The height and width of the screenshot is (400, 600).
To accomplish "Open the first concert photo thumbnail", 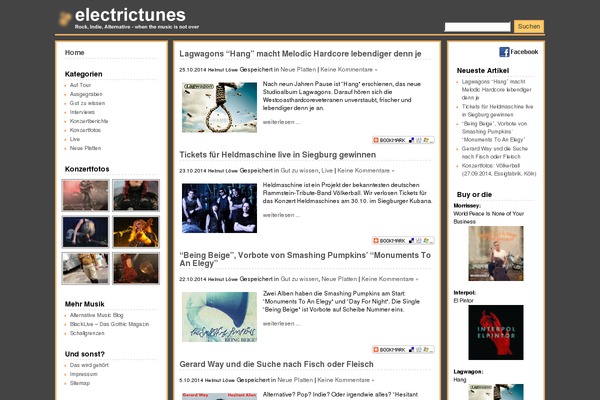I will pos(85,195).
